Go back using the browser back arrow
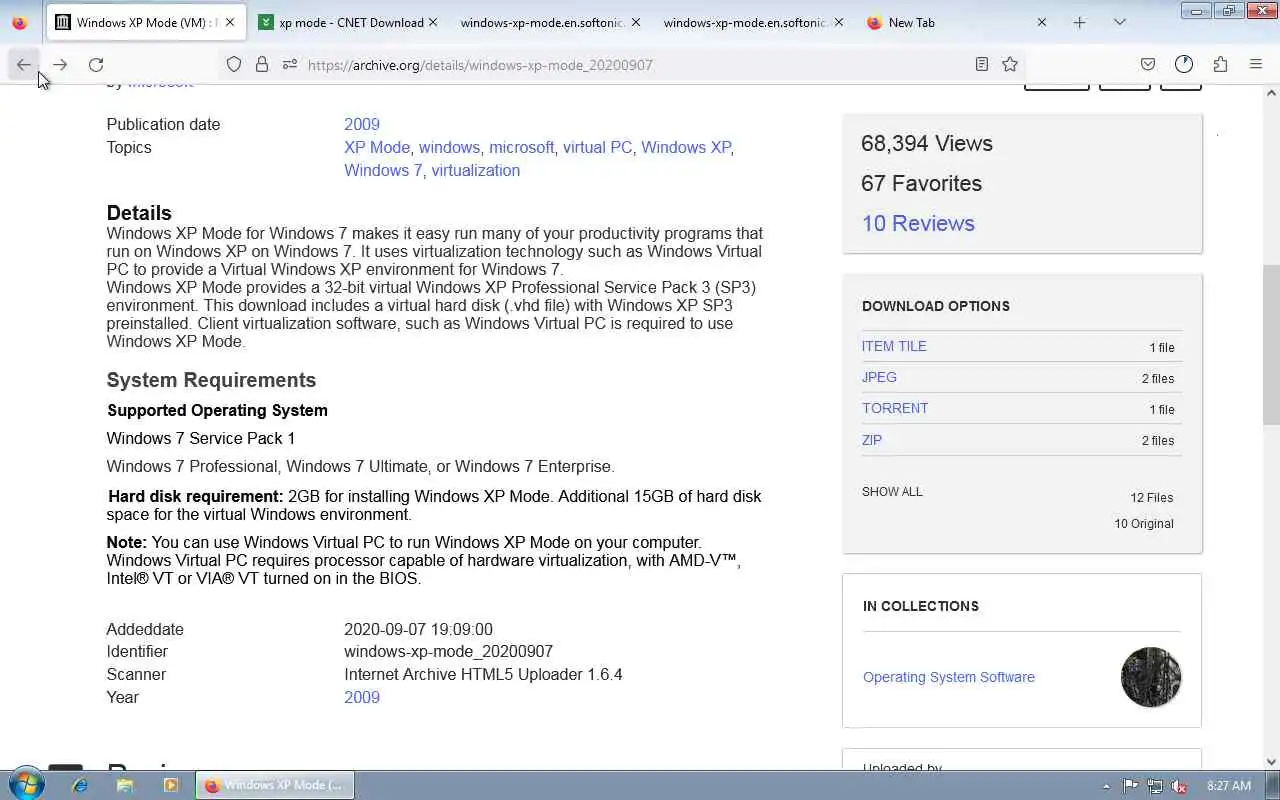The height and width of the screenshot is (800, 1280). 23,64
